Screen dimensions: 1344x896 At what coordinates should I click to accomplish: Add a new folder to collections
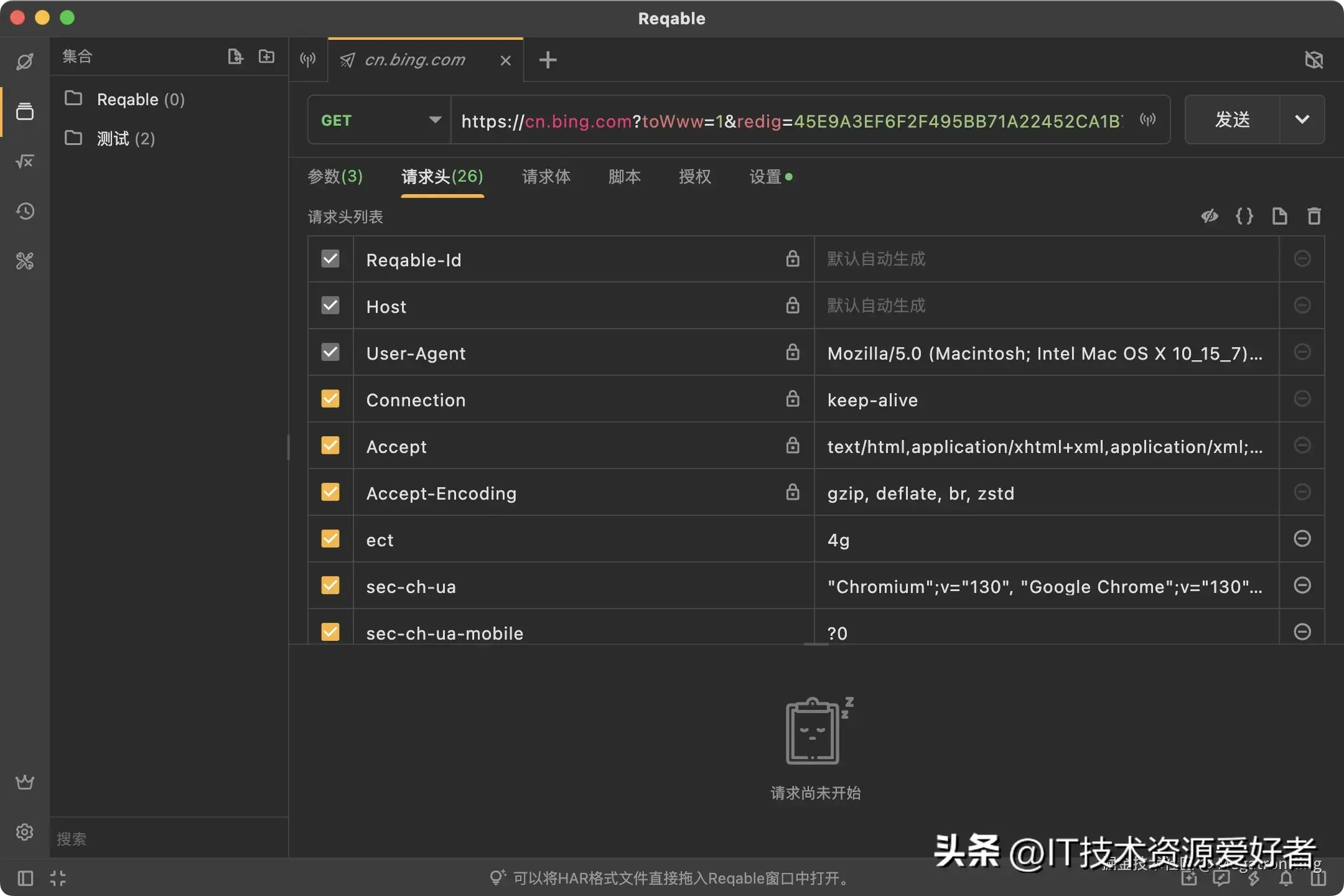click(266, 57)
